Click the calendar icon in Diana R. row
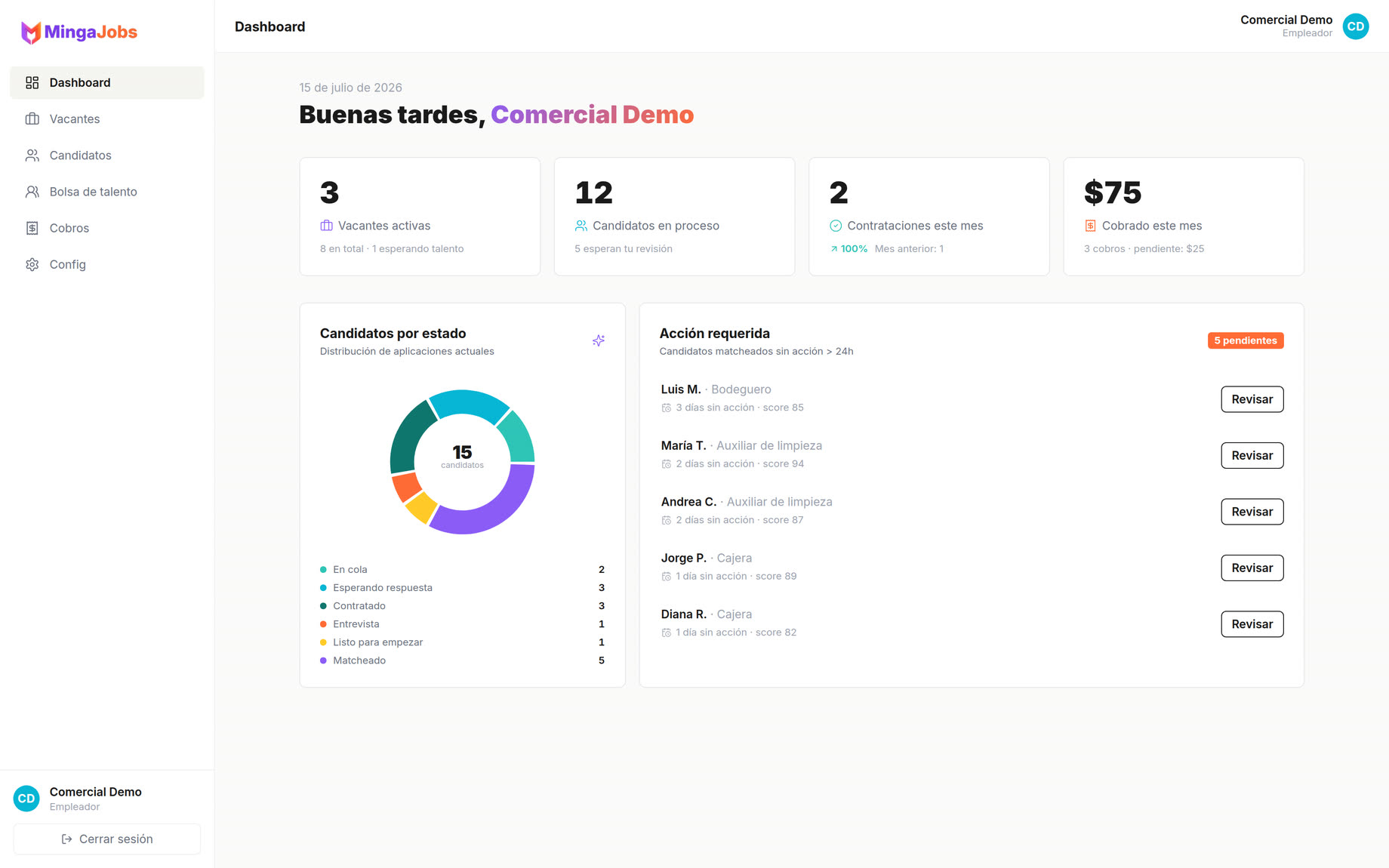 667,633
